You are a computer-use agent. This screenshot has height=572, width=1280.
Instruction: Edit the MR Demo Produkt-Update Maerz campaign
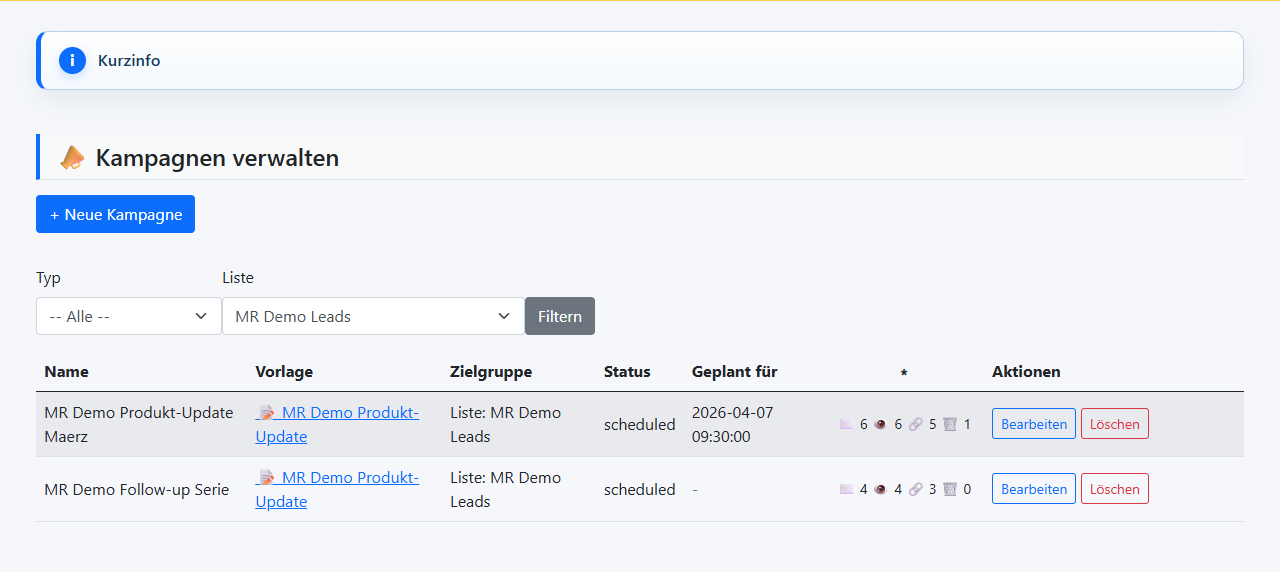[1033, 424]
